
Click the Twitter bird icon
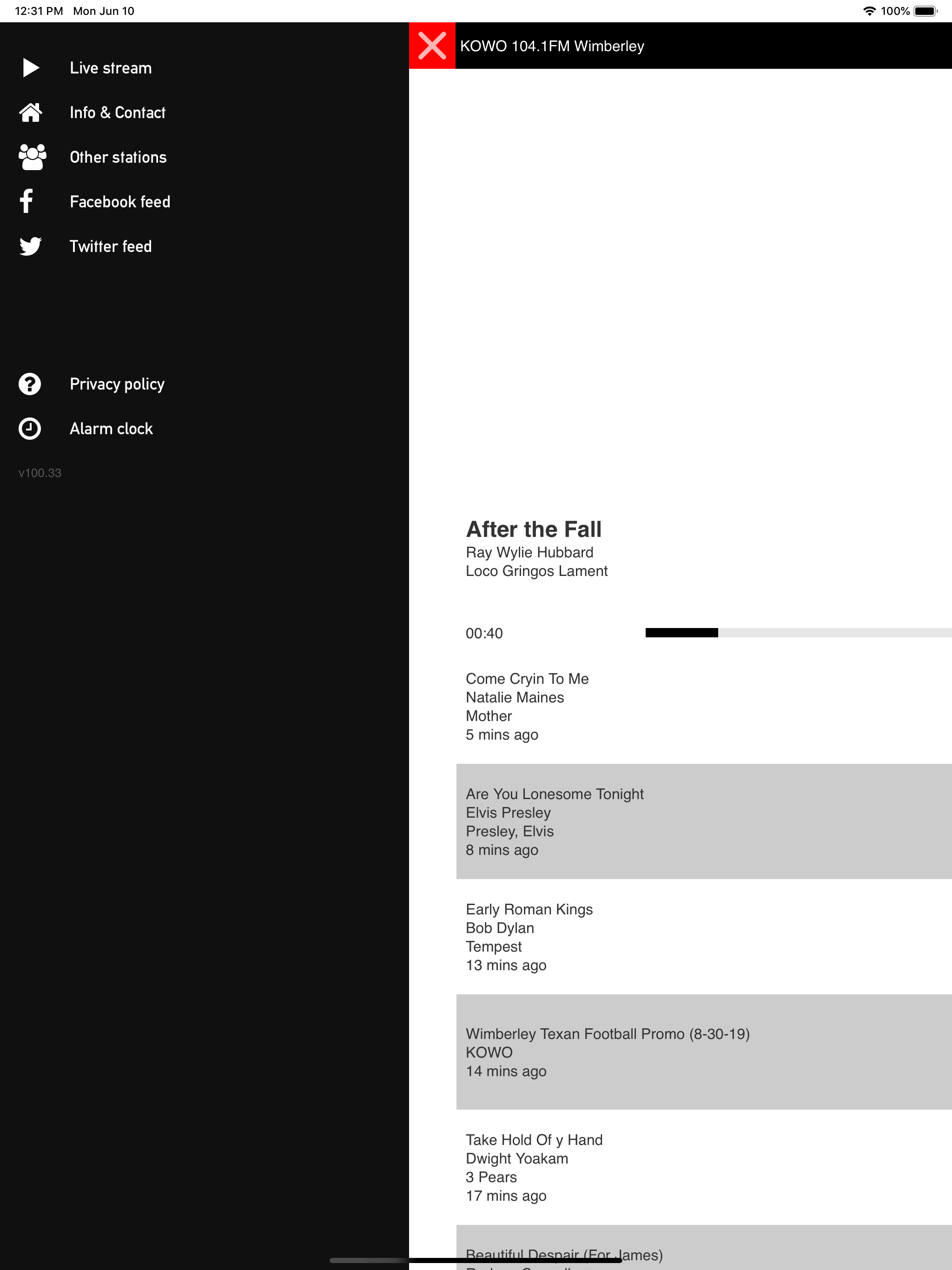tap(30, 246)
